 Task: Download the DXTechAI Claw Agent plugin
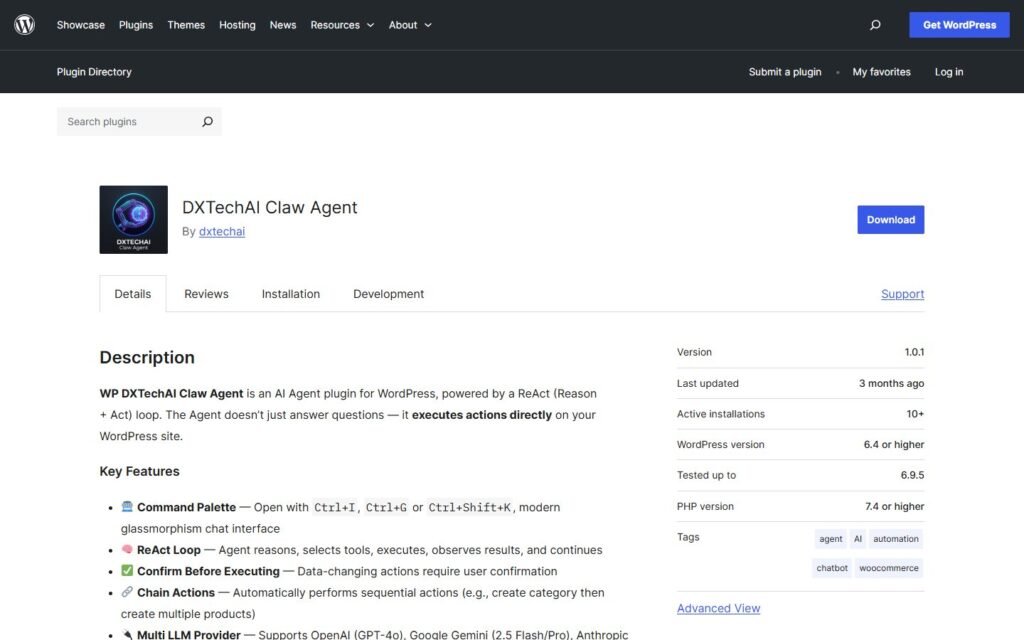[891, 219]
